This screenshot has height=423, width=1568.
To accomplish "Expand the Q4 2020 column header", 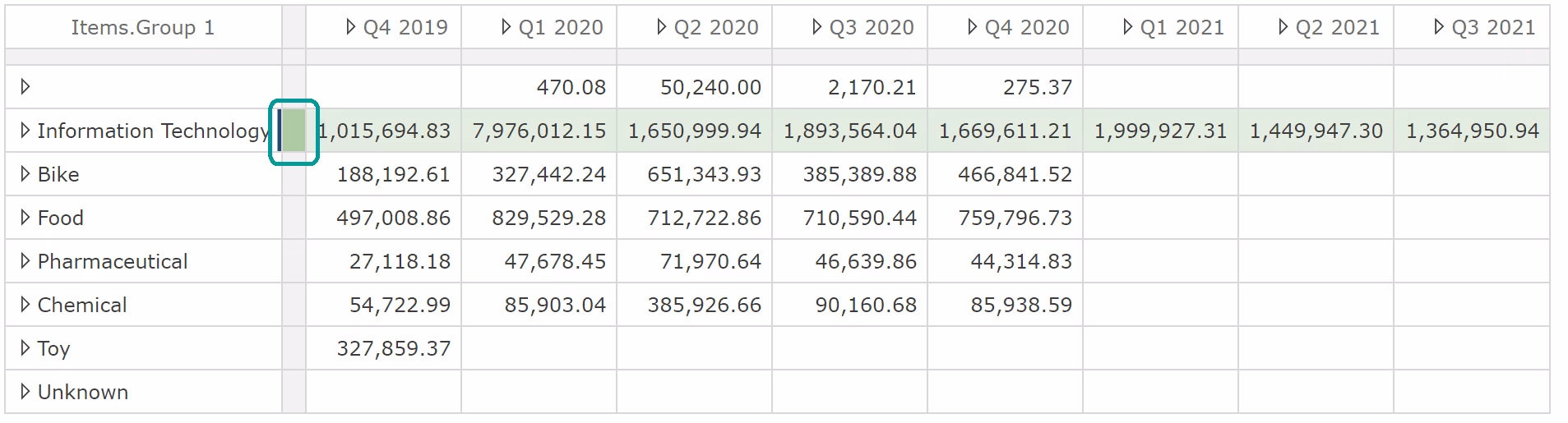I will 973,27.
